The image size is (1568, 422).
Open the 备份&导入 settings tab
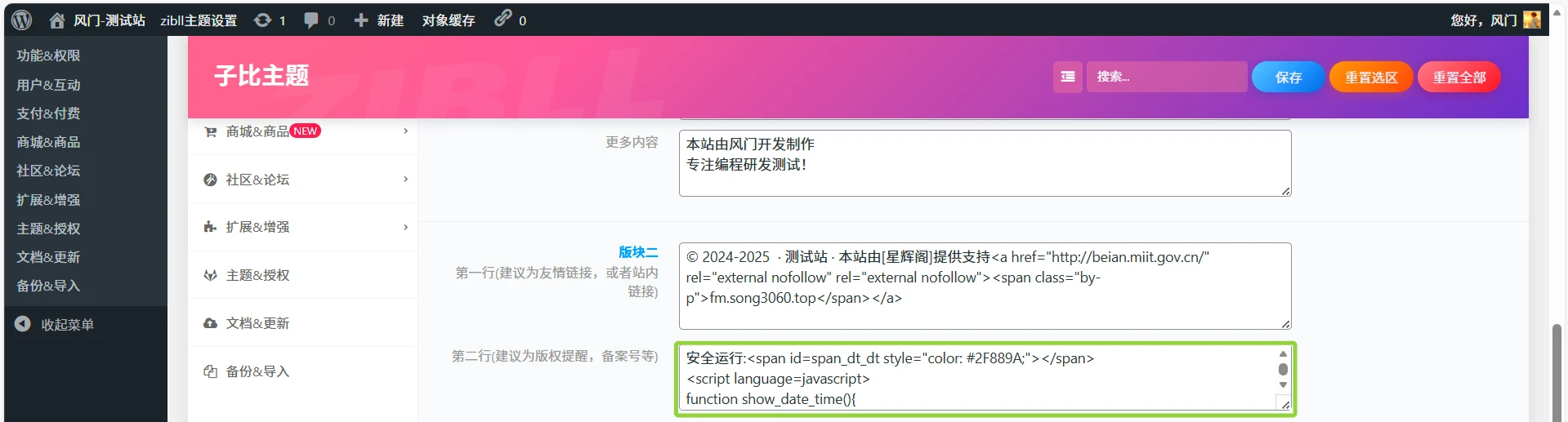[x=257, y=371]
